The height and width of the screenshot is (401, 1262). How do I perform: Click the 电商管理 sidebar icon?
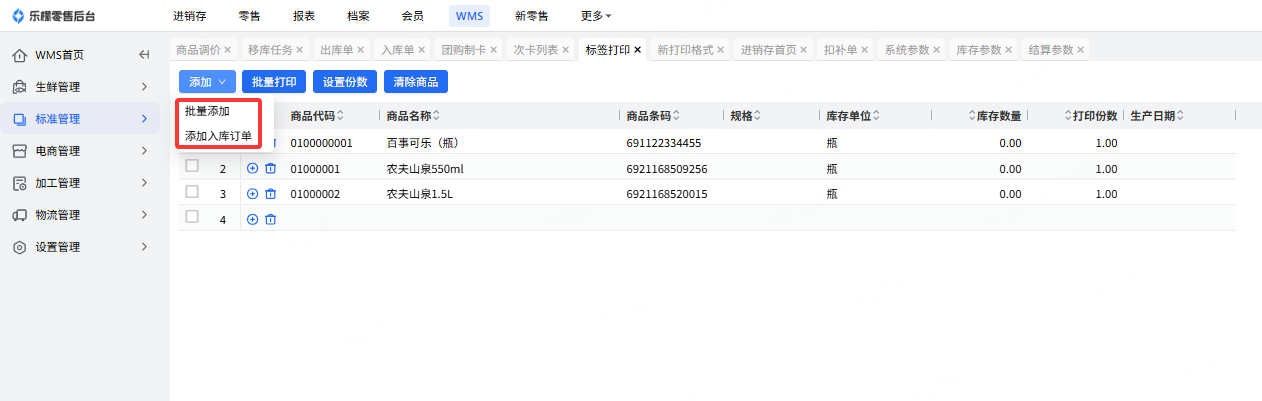tap(19, 151)
